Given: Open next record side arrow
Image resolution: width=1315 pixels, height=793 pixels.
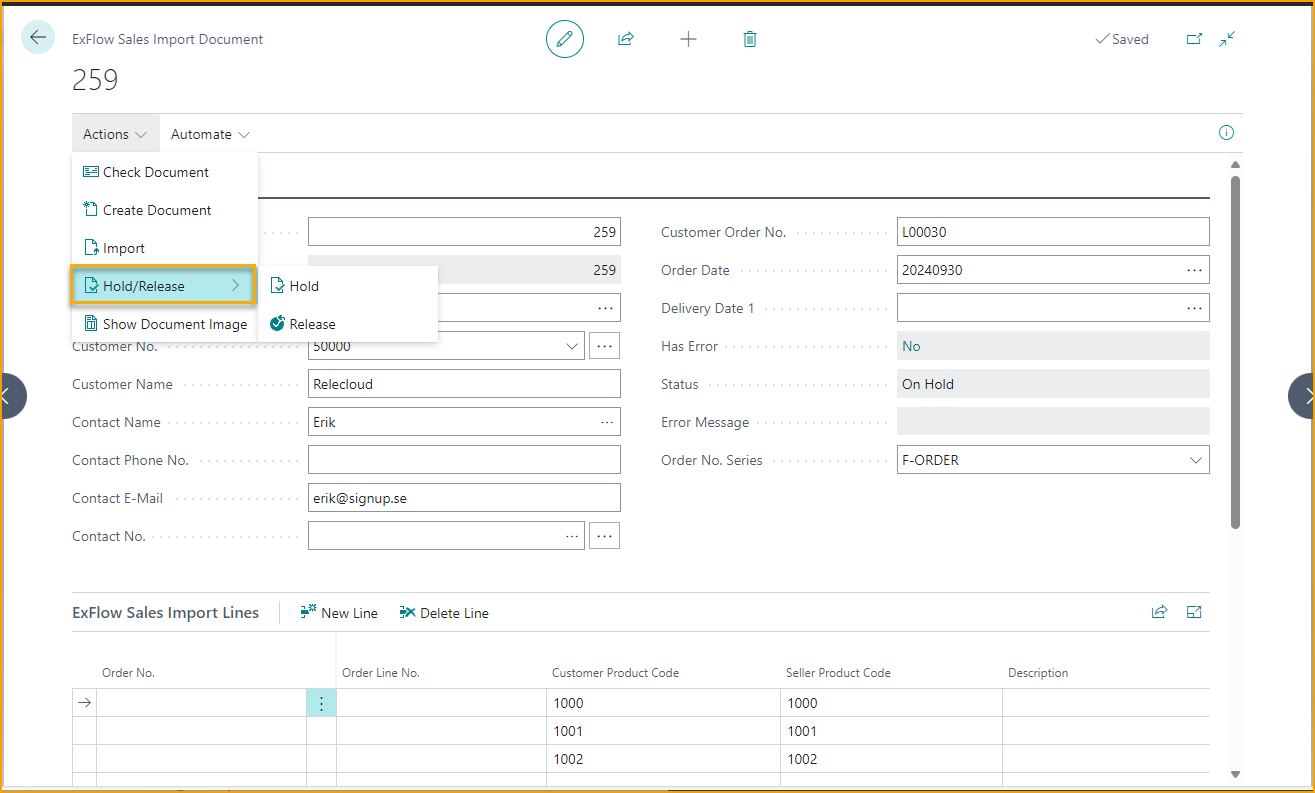Looking at the screenshot, I should (1303, 396).
